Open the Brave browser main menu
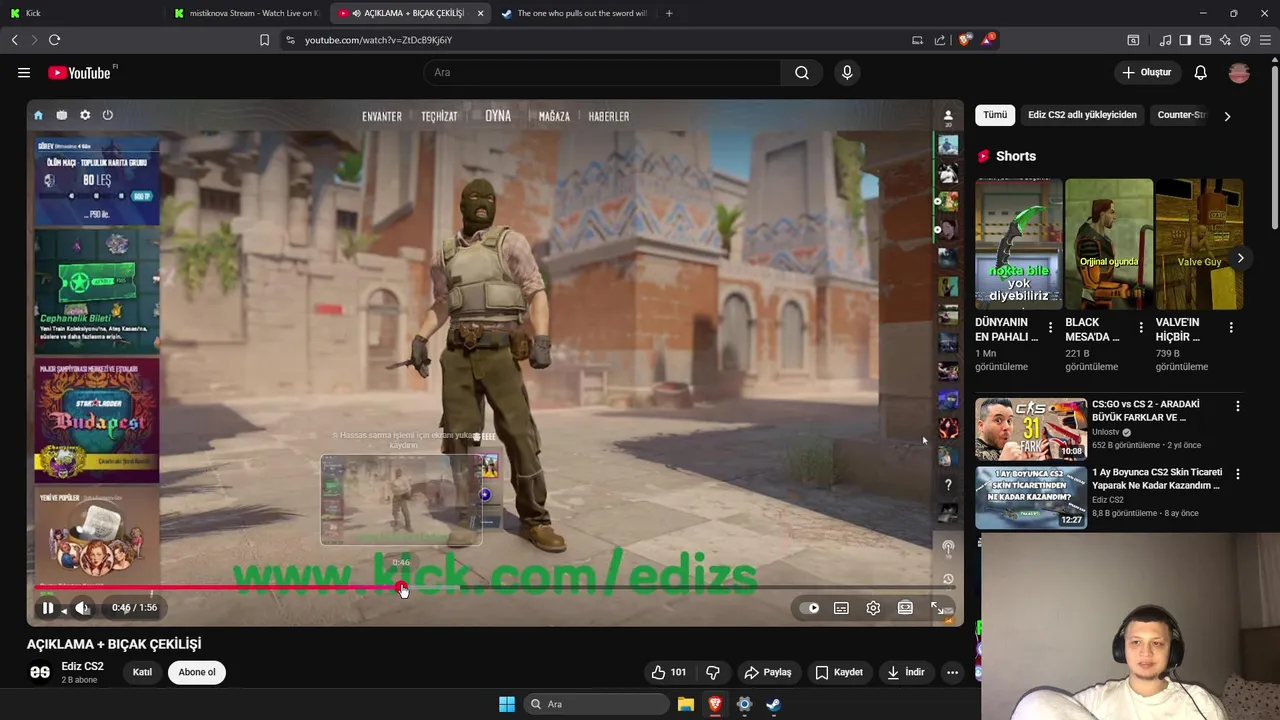The width and height of the screenshot is (1280, 720). click(x=1265, y=40)
